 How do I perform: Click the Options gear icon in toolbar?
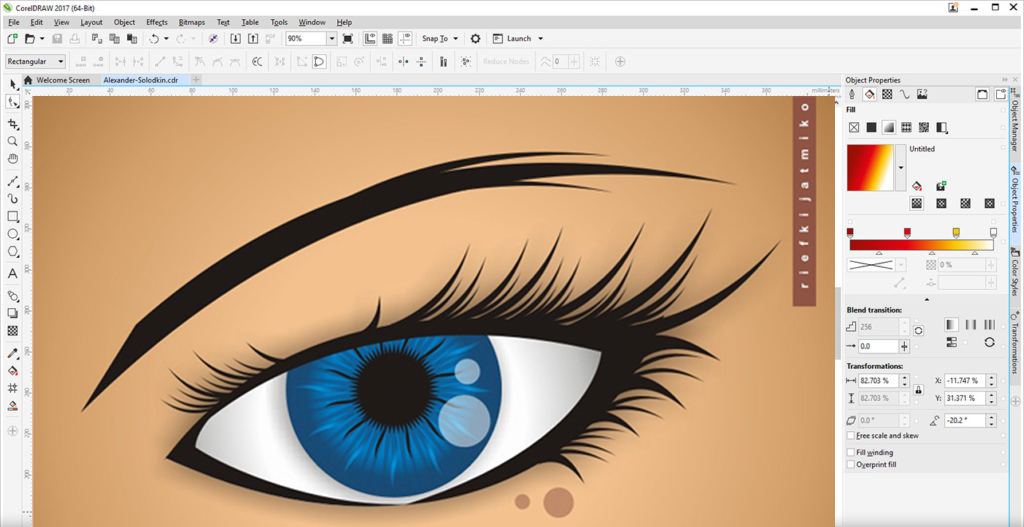pyautogui.click(x=475, y=38)
